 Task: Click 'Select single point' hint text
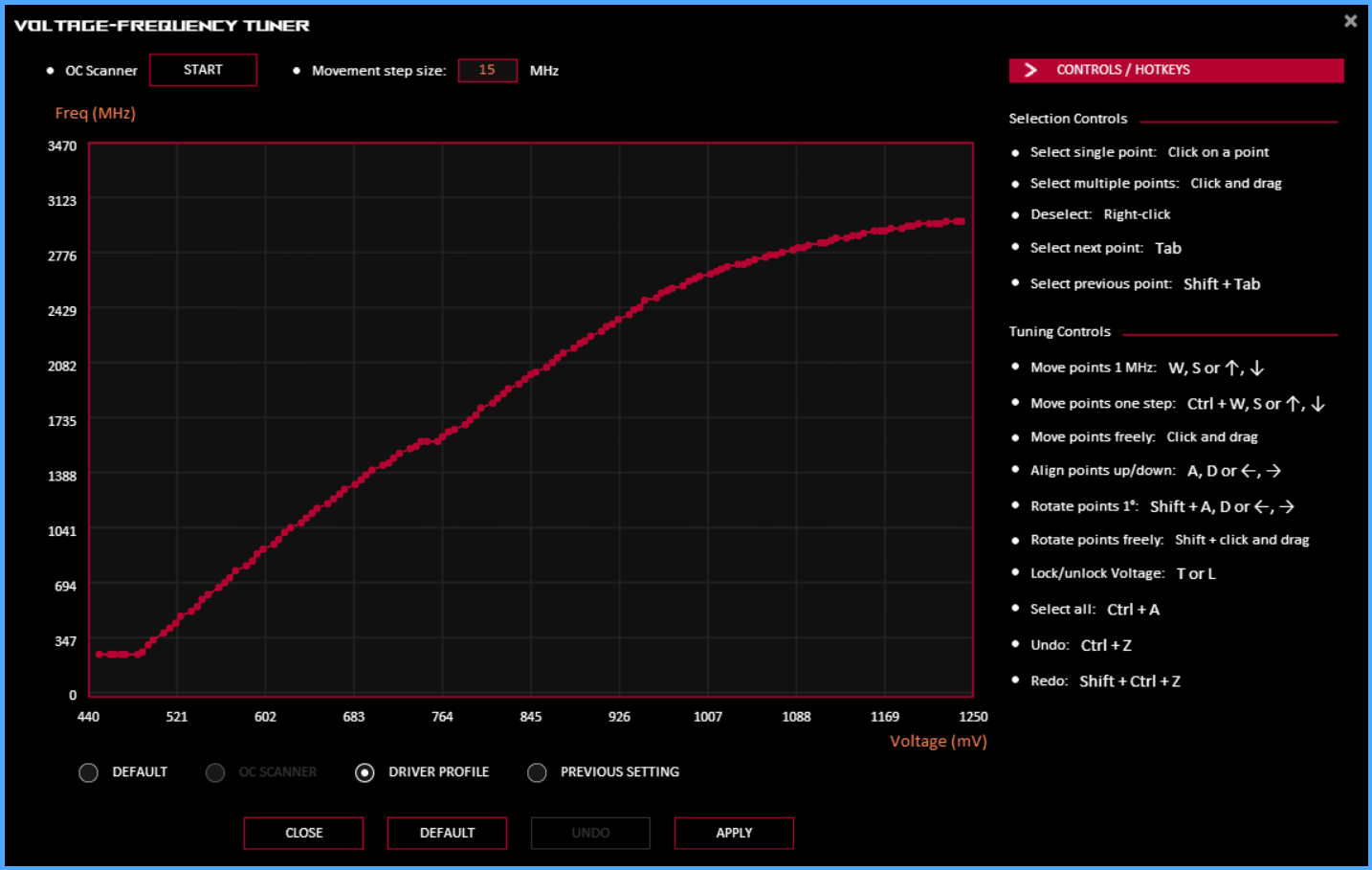click(1149, 152)
